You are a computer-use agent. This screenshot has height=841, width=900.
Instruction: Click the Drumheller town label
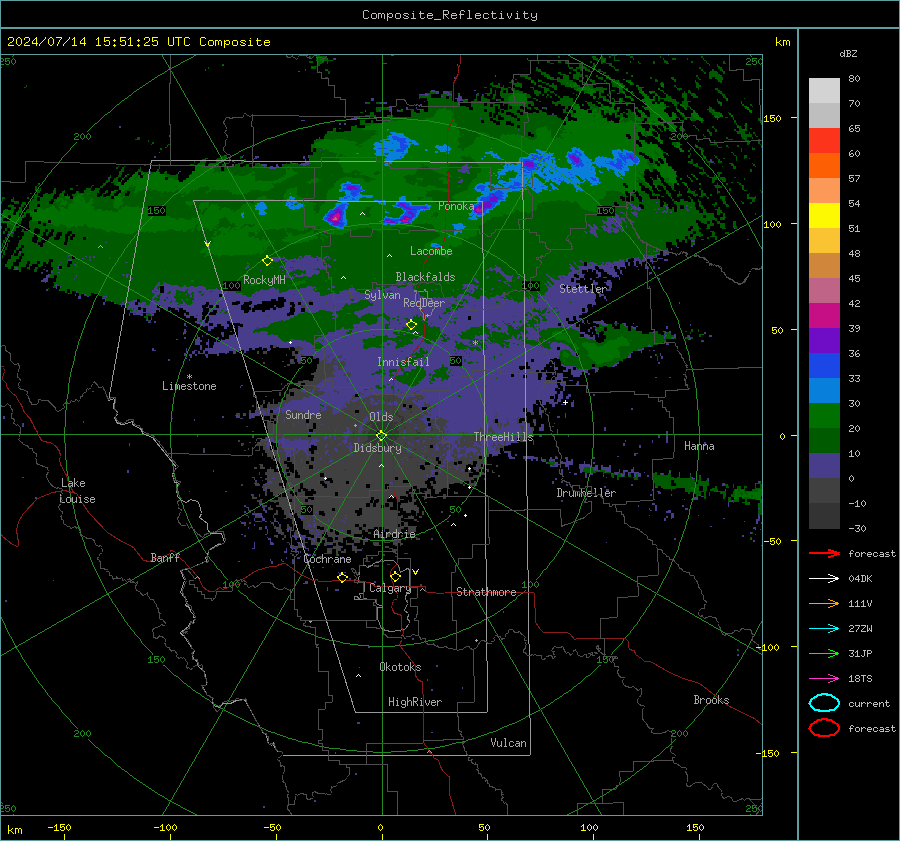586,493
